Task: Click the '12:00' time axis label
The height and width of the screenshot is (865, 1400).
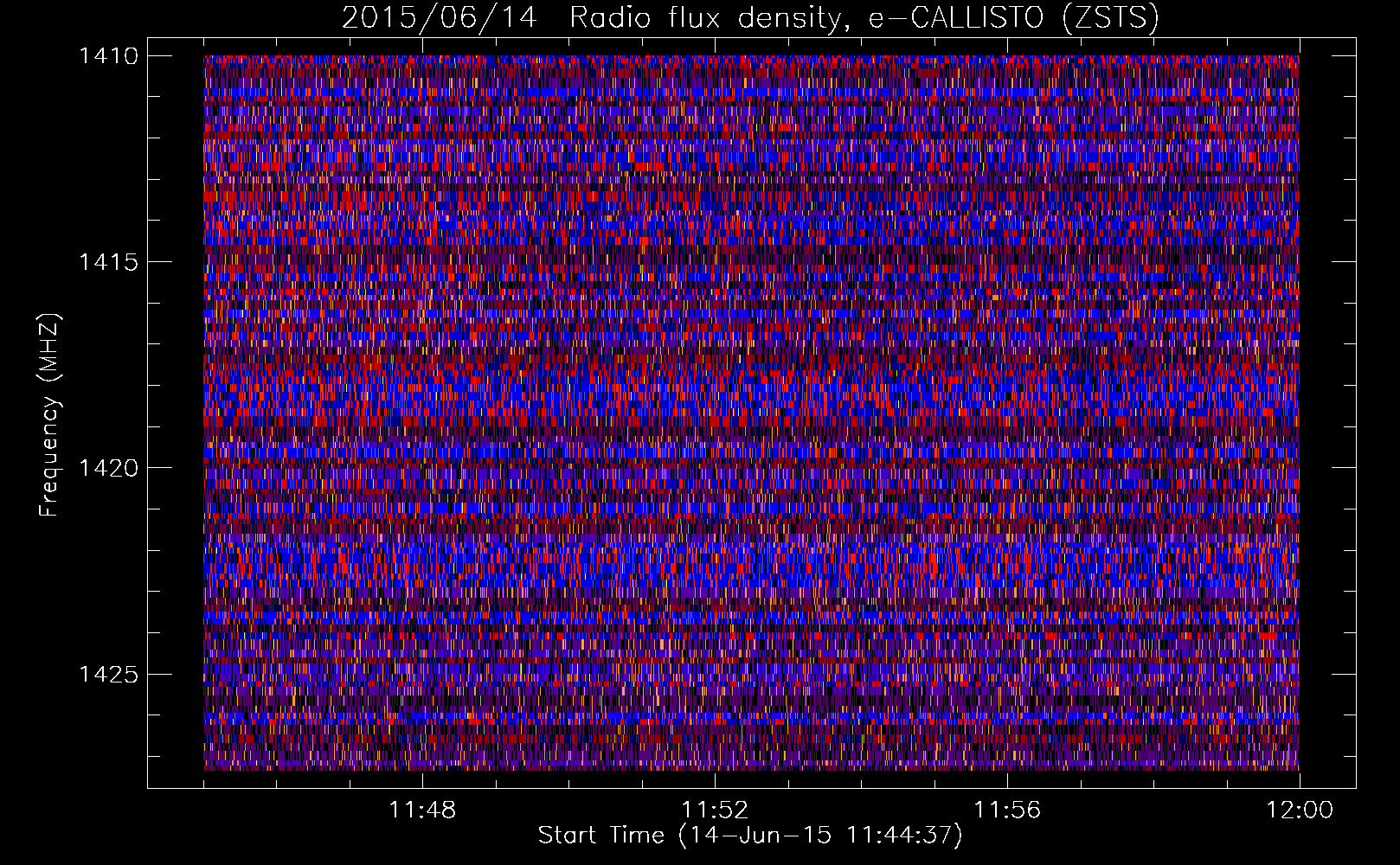Action: click(1300, 811)
